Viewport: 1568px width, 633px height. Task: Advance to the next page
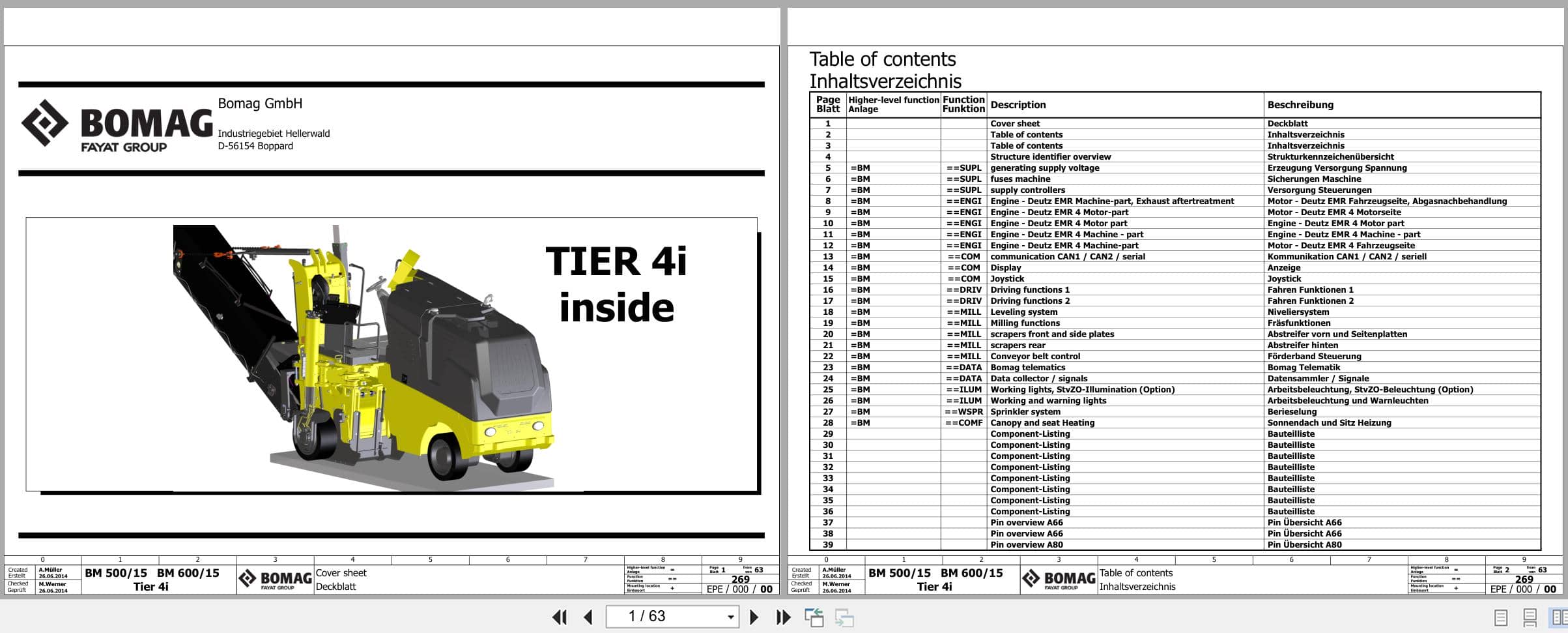pyautogui.click(x=754, y=616)
